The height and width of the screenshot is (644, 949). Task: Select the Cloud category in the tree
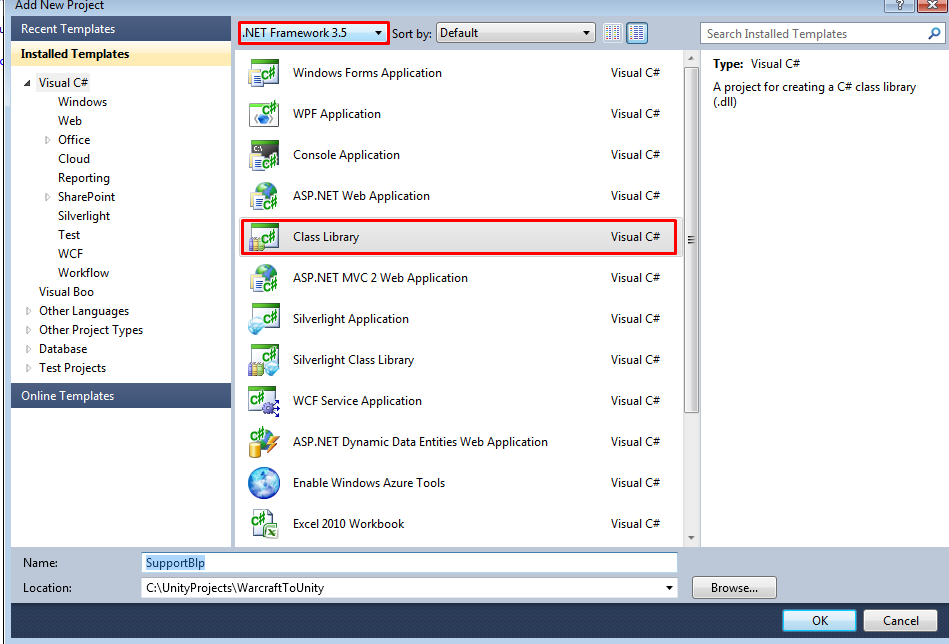click(74, 159)
